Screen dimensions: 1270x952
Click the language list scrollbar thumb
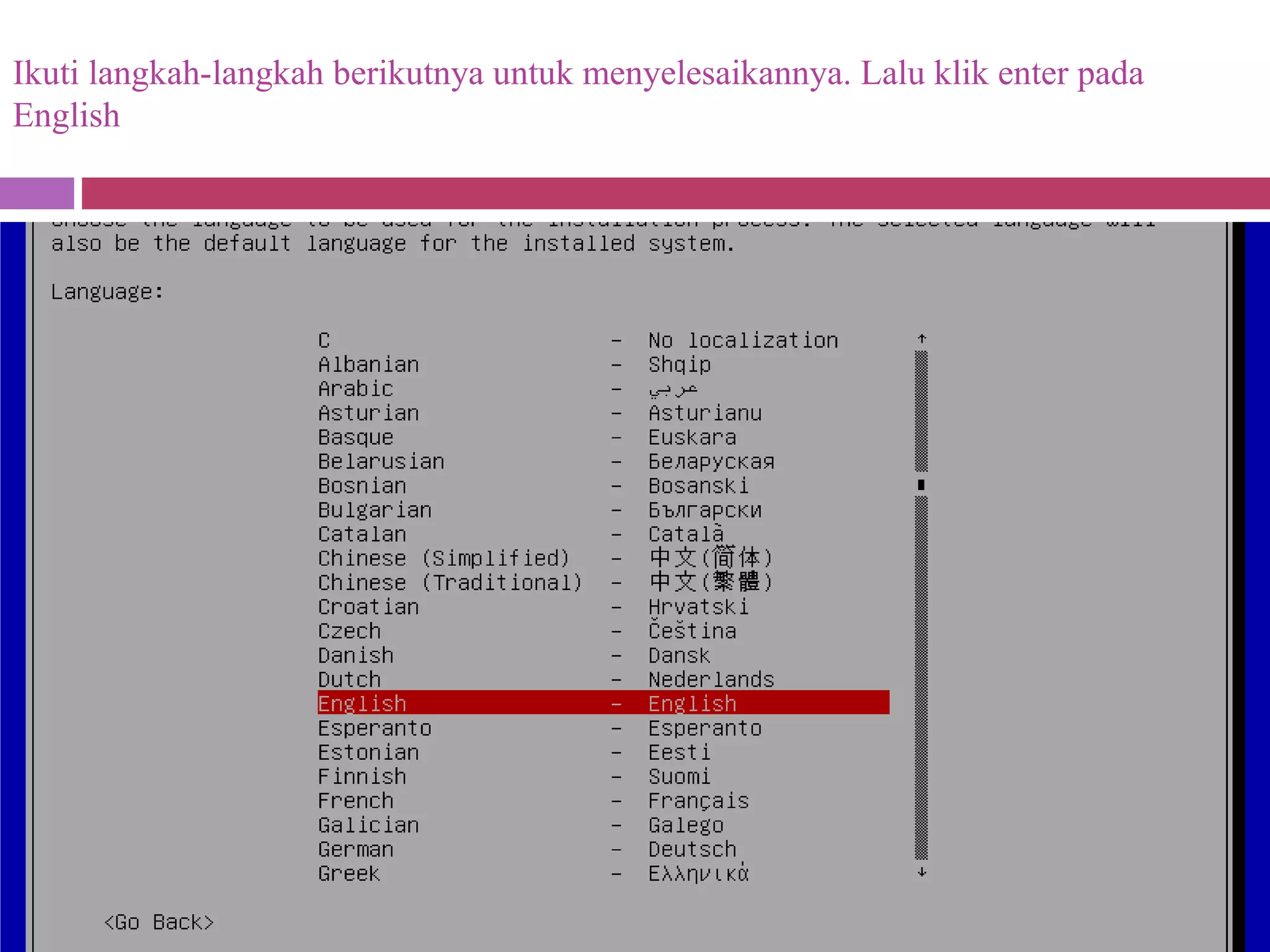[x=921, y=485]
